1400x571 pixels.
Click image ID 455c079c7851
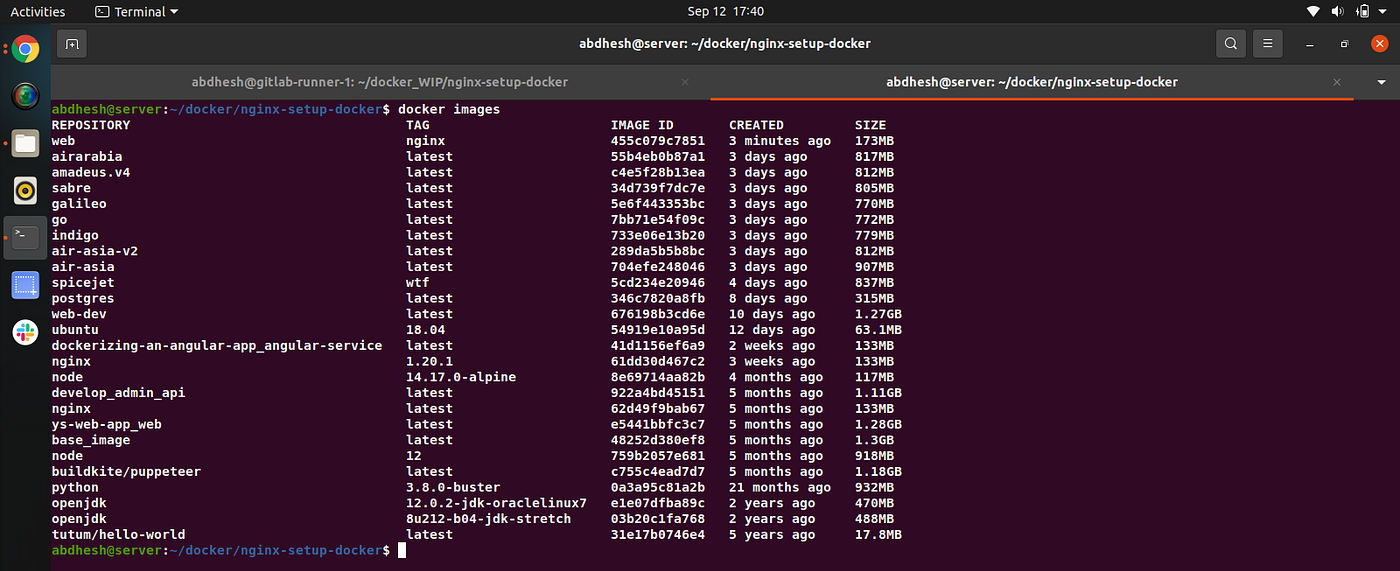click(x=658, y=141)
